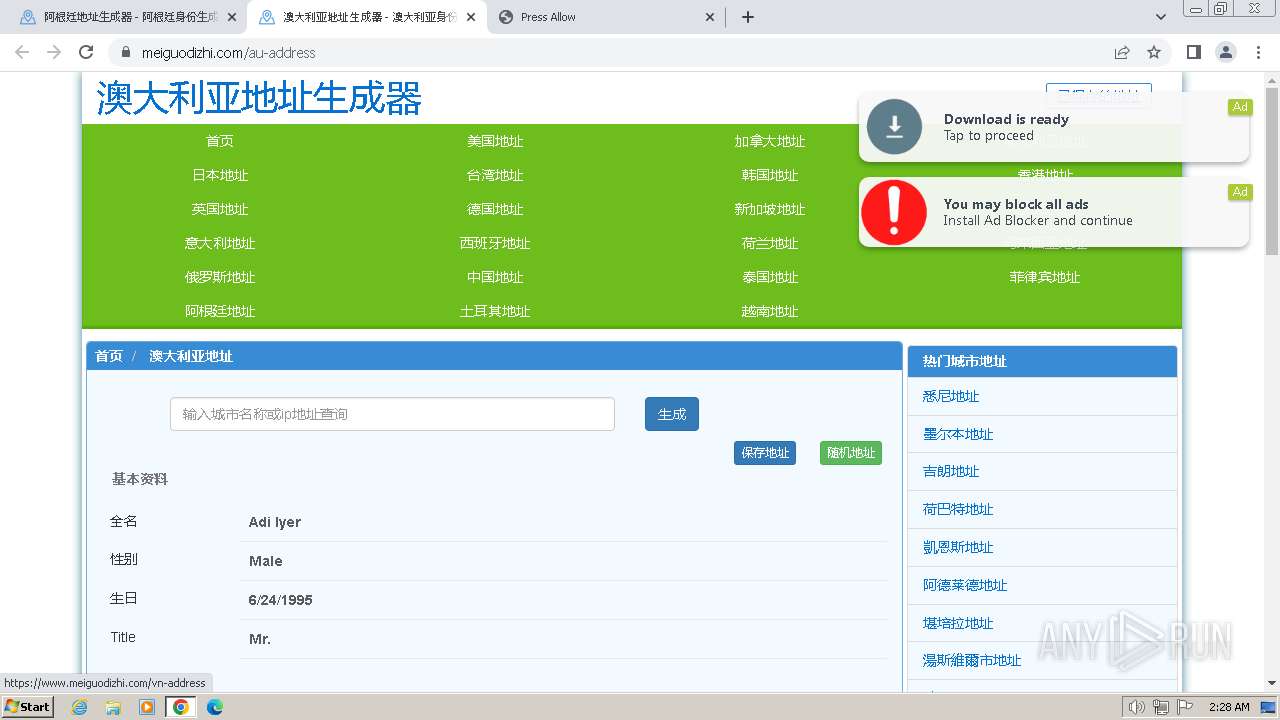Close the 阿根廷地址生成器 tab
Screen dimensions: 1280x720
tap(232, 17)
